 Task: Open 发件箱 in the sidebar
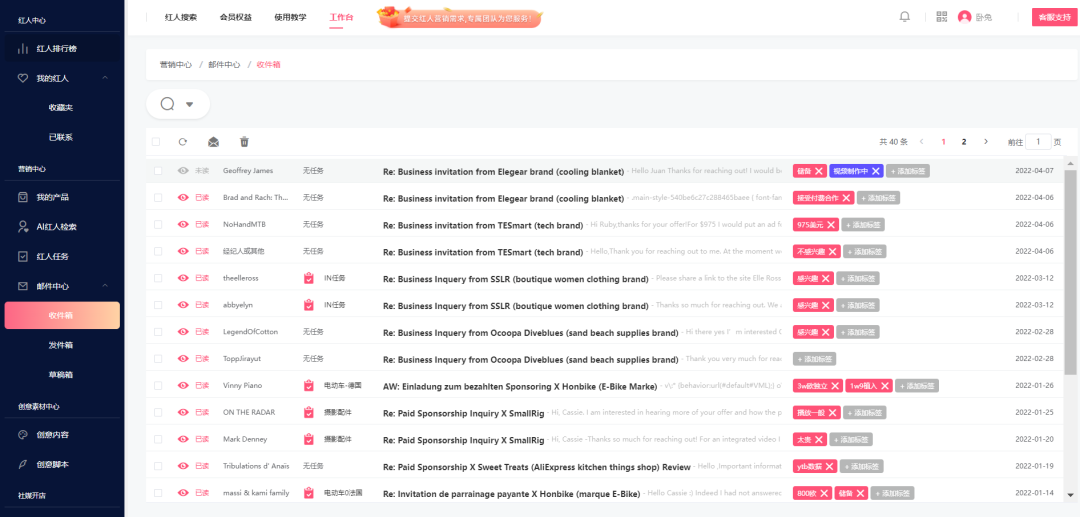pyautogui.click(x=61, y=345)
